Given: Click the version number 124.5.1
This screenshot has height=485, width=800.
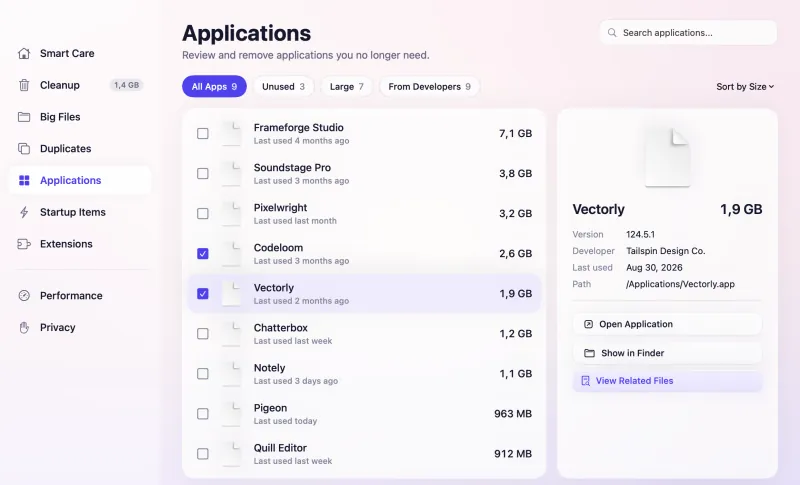Looking at the screenshot, I should [x=640, y=235].
